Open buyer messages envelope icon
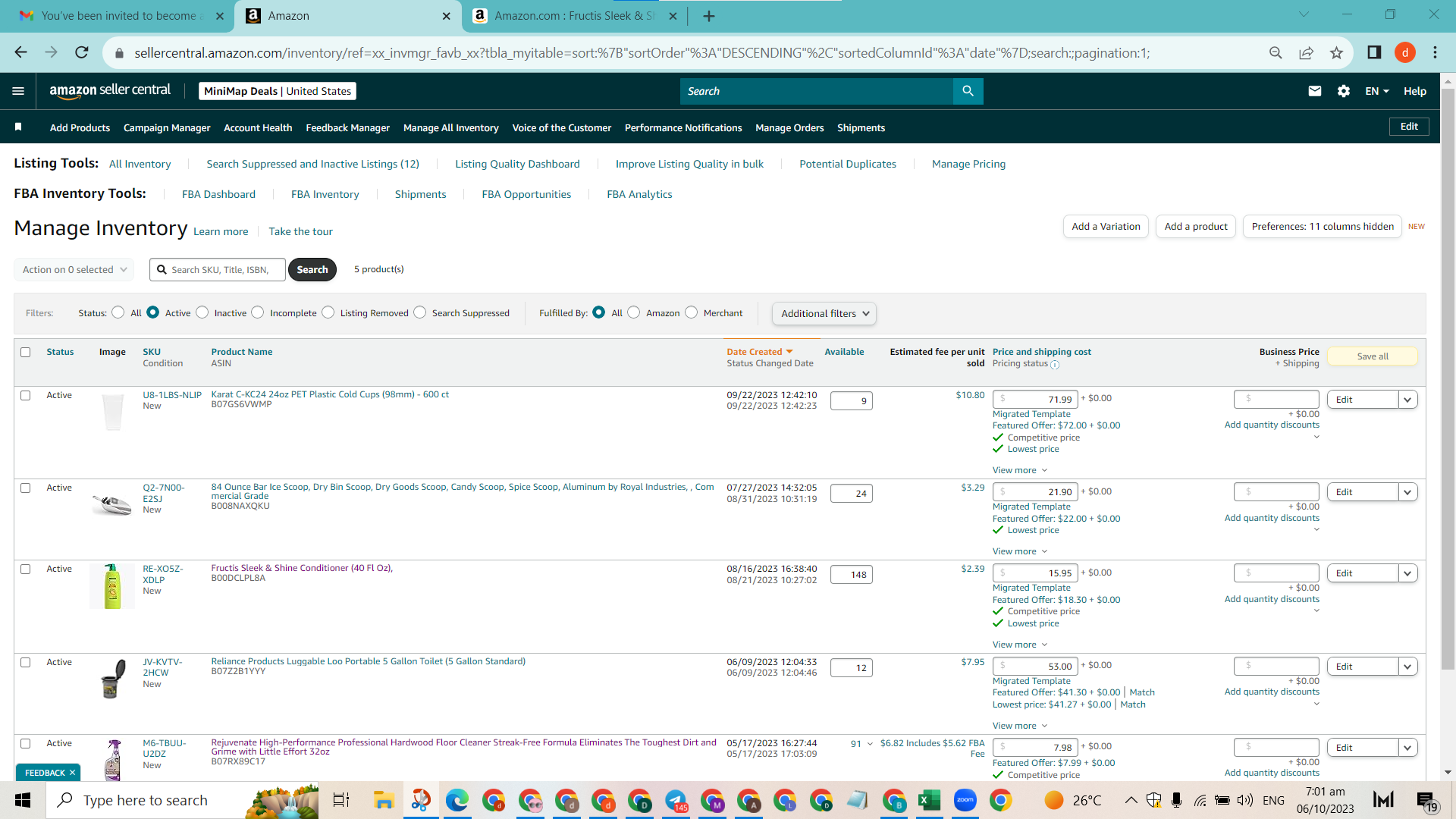1456x819 pixels. pyautogui.click(x=1315, y=91)
